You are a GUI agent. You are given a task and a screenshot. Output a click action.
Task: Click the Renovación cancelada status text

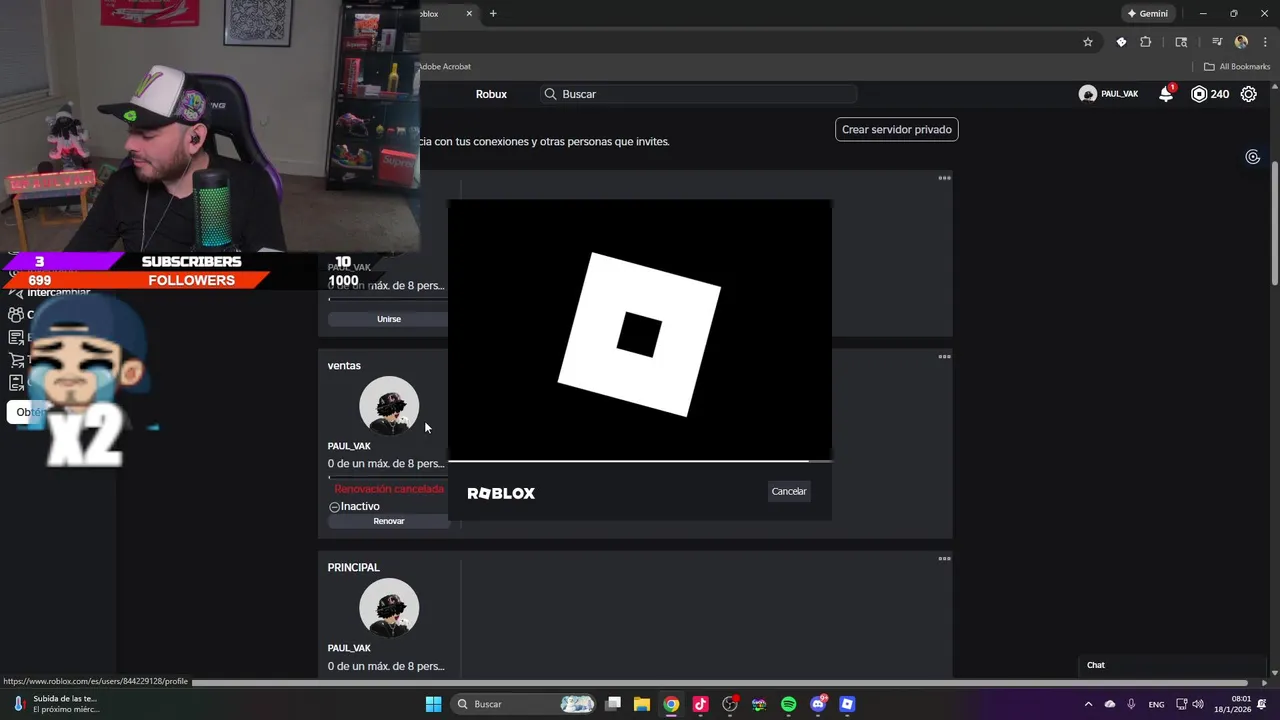[389, 489]
